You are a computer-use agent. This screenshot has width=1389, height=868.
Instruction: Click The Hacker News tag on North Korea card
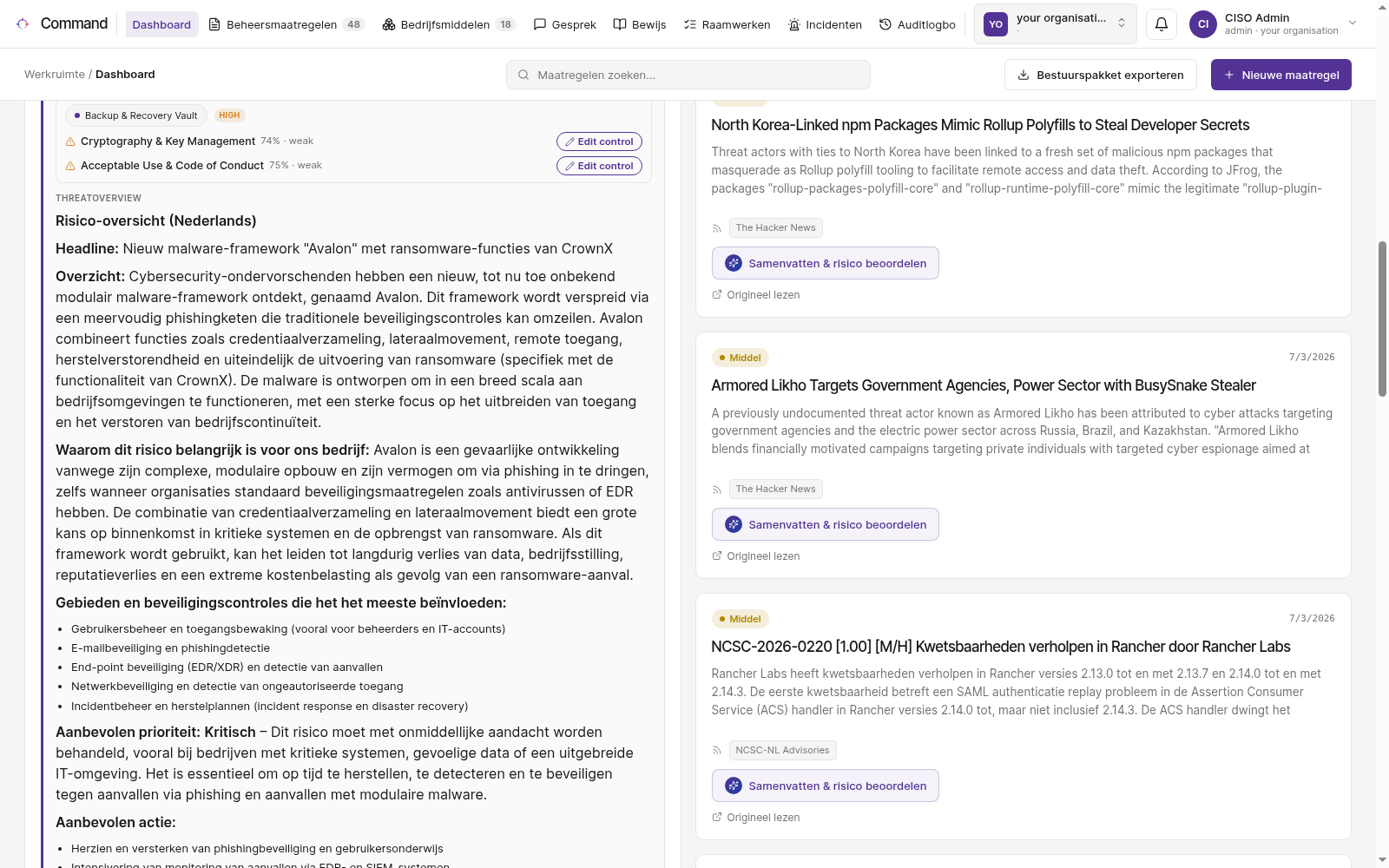click(x=776, y=227)
